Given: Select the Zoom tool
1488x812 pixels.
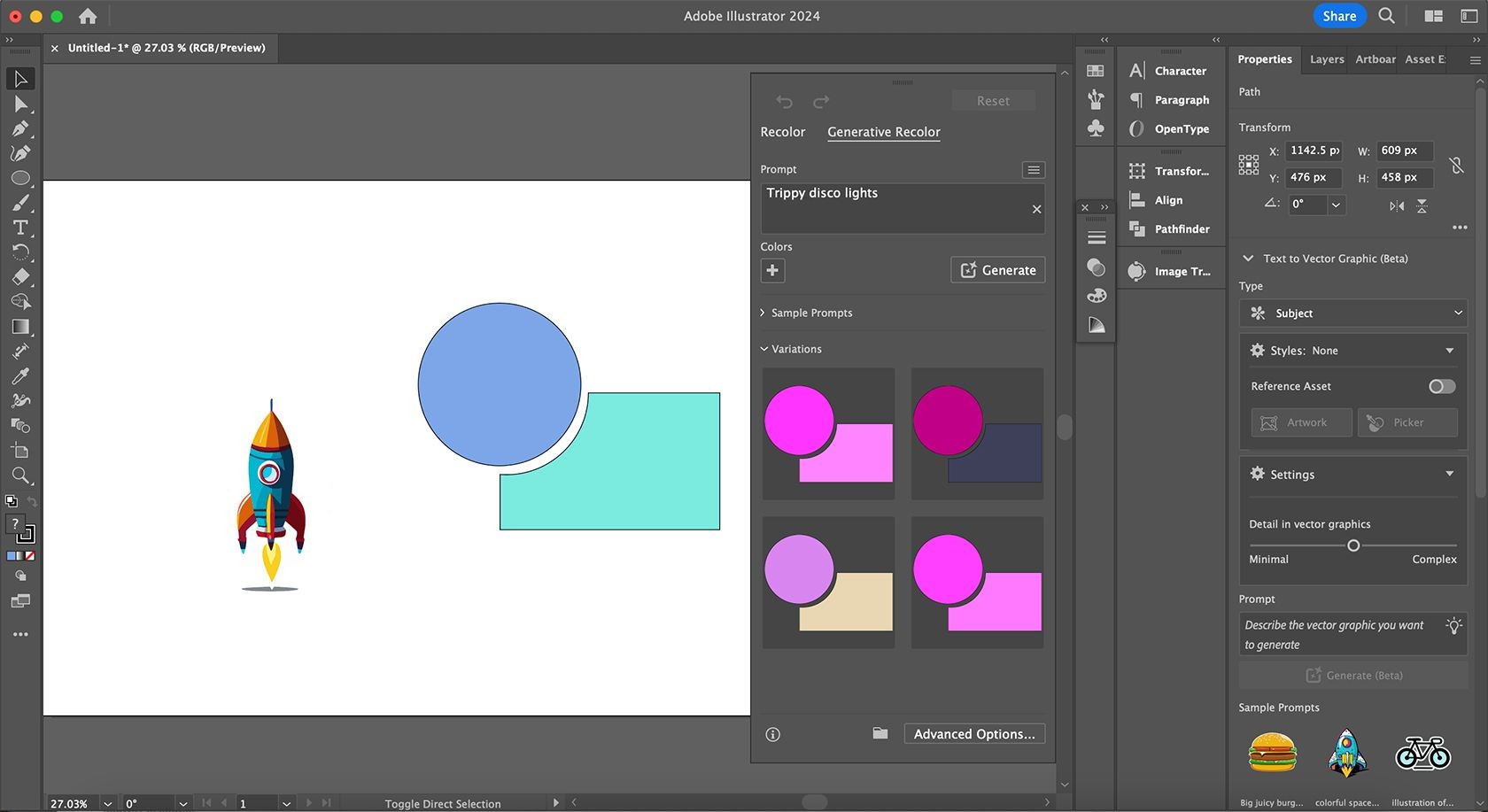Looking at the screenshot, I should coord(20,476).
